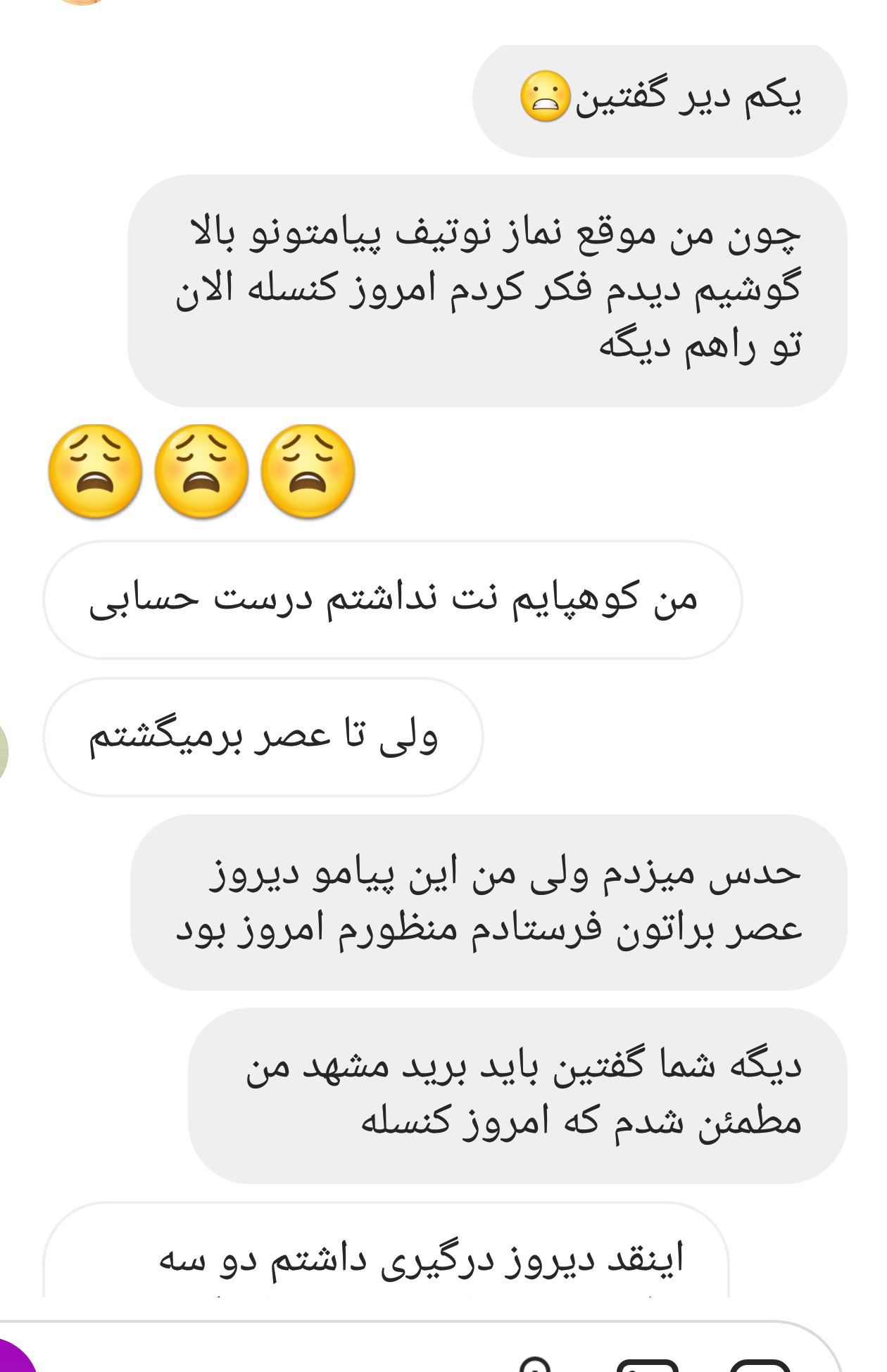Open the gallery image icon
This screenshot has width=887, height=1372.
648,1365
